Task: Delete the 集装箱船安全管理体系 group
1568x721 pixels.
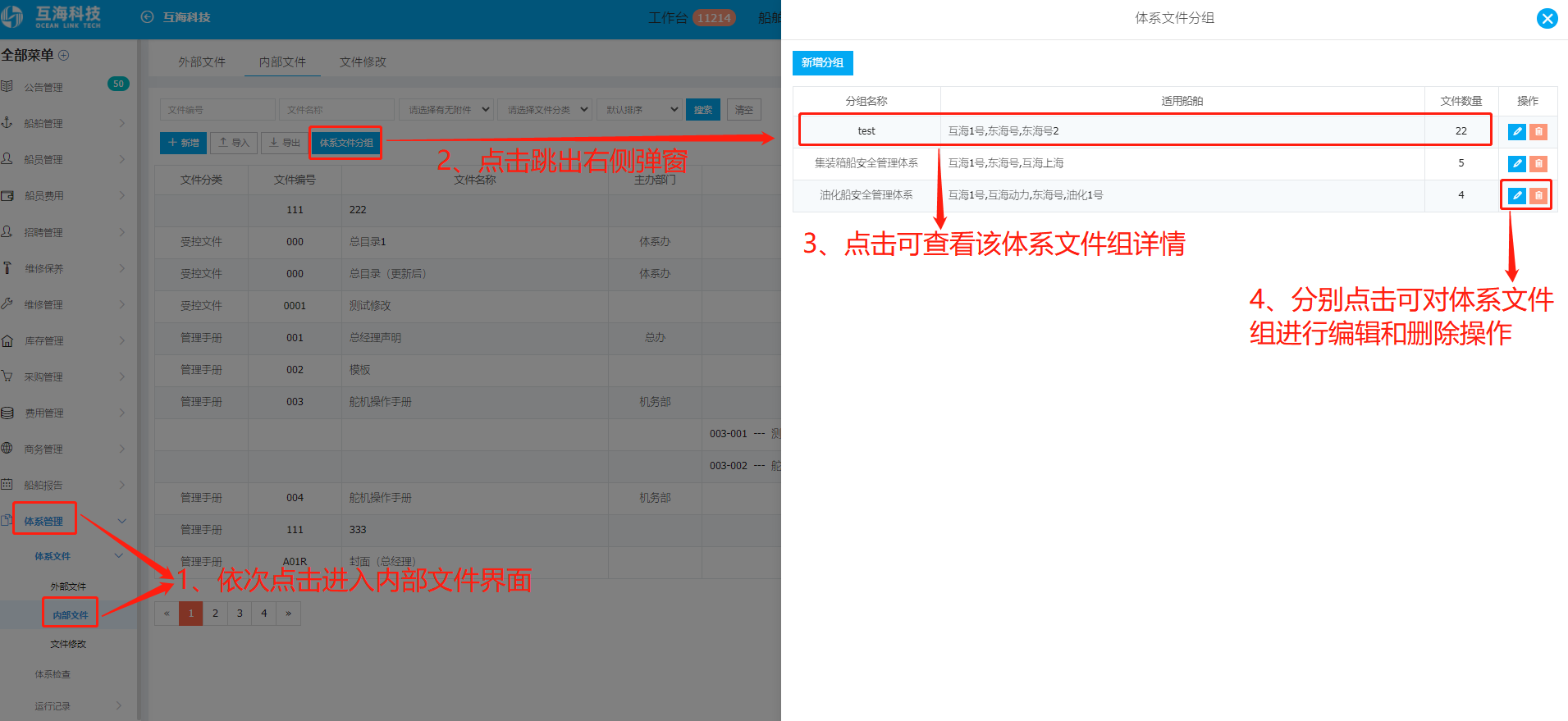Action: 1538,163
